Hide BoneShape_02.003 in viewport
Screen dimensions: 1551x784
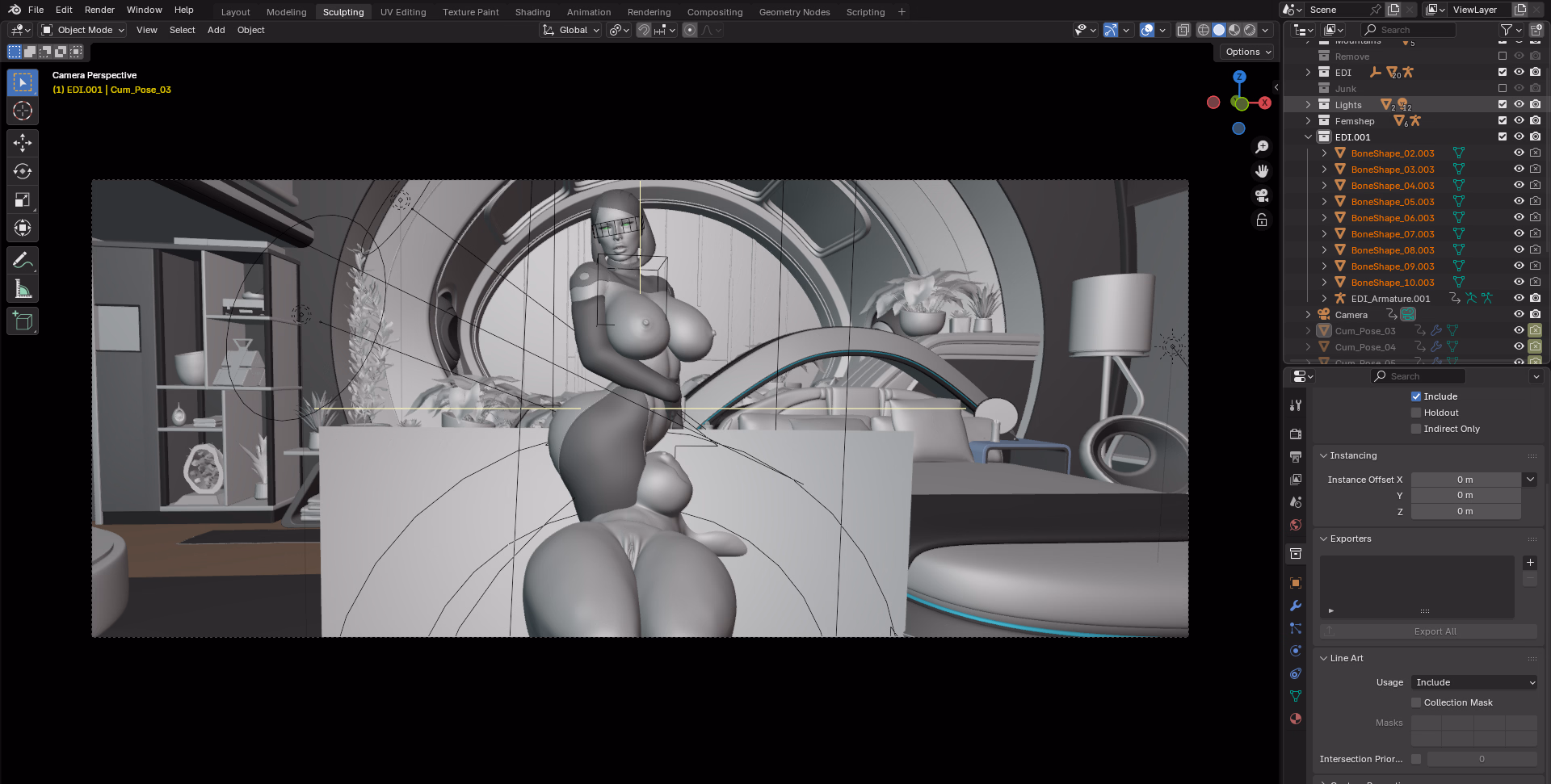pos(1519,153)
